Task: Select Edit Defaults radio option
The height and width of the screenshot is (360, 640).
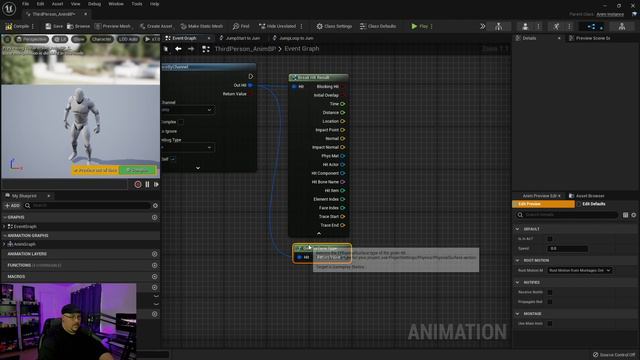Action: [591, 204]
